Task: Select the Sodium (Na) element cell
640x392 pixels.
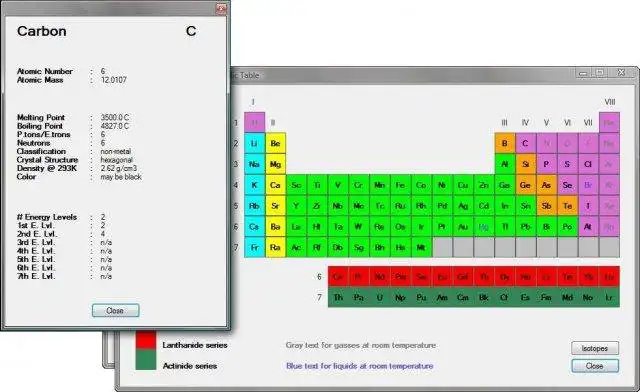Action: pyautogui.click(x=254, y=164)
